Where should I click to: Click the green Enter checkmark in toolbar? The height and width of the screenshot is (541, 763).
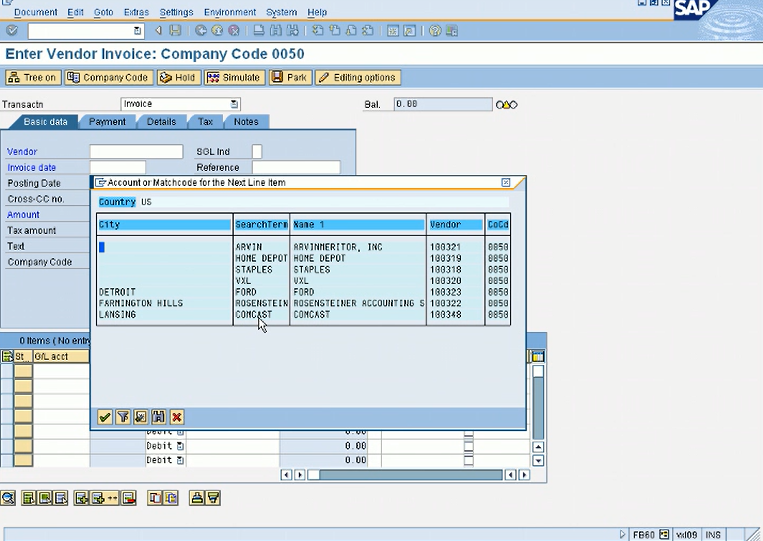12,31
